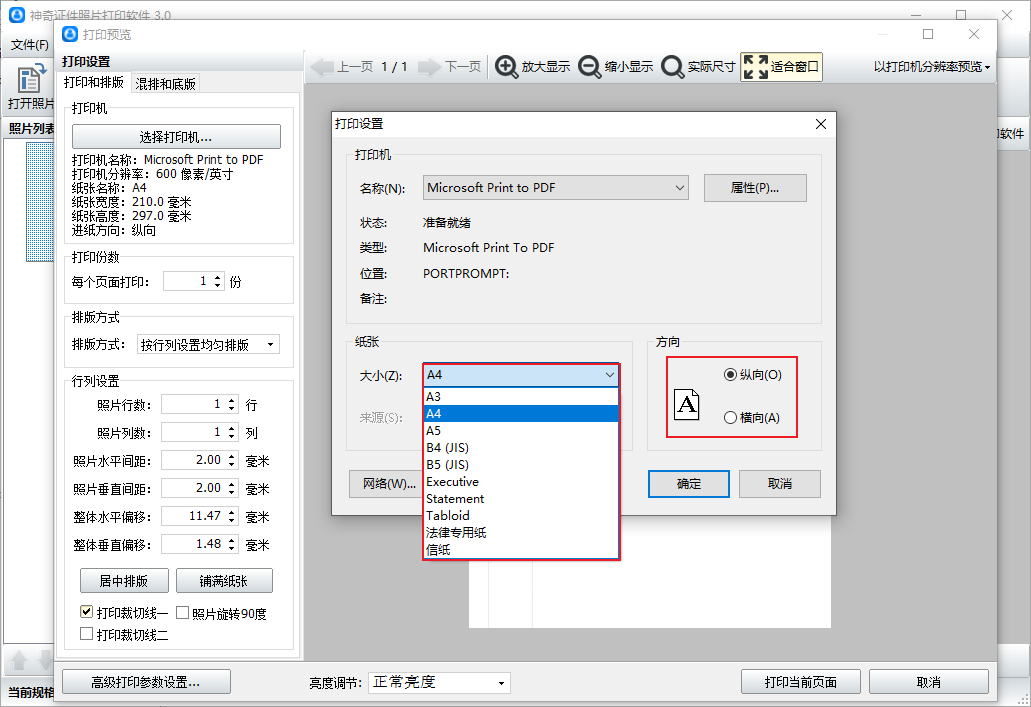This screenshot has width=1031, height=707.
Task: Open the 文件(F) menu
Action: 28,45
